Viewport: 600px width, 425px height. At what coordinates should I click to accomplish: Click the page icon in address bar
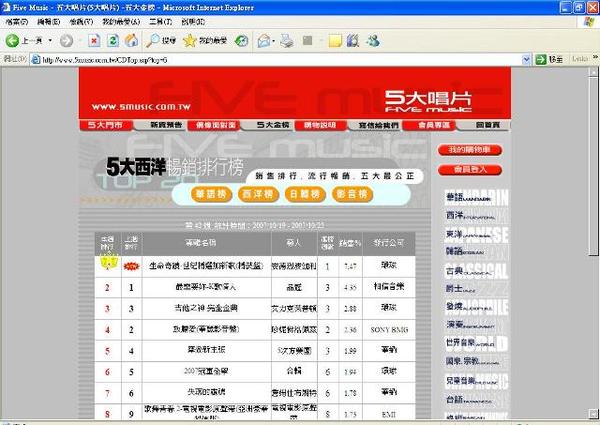(x=36, y=59)
